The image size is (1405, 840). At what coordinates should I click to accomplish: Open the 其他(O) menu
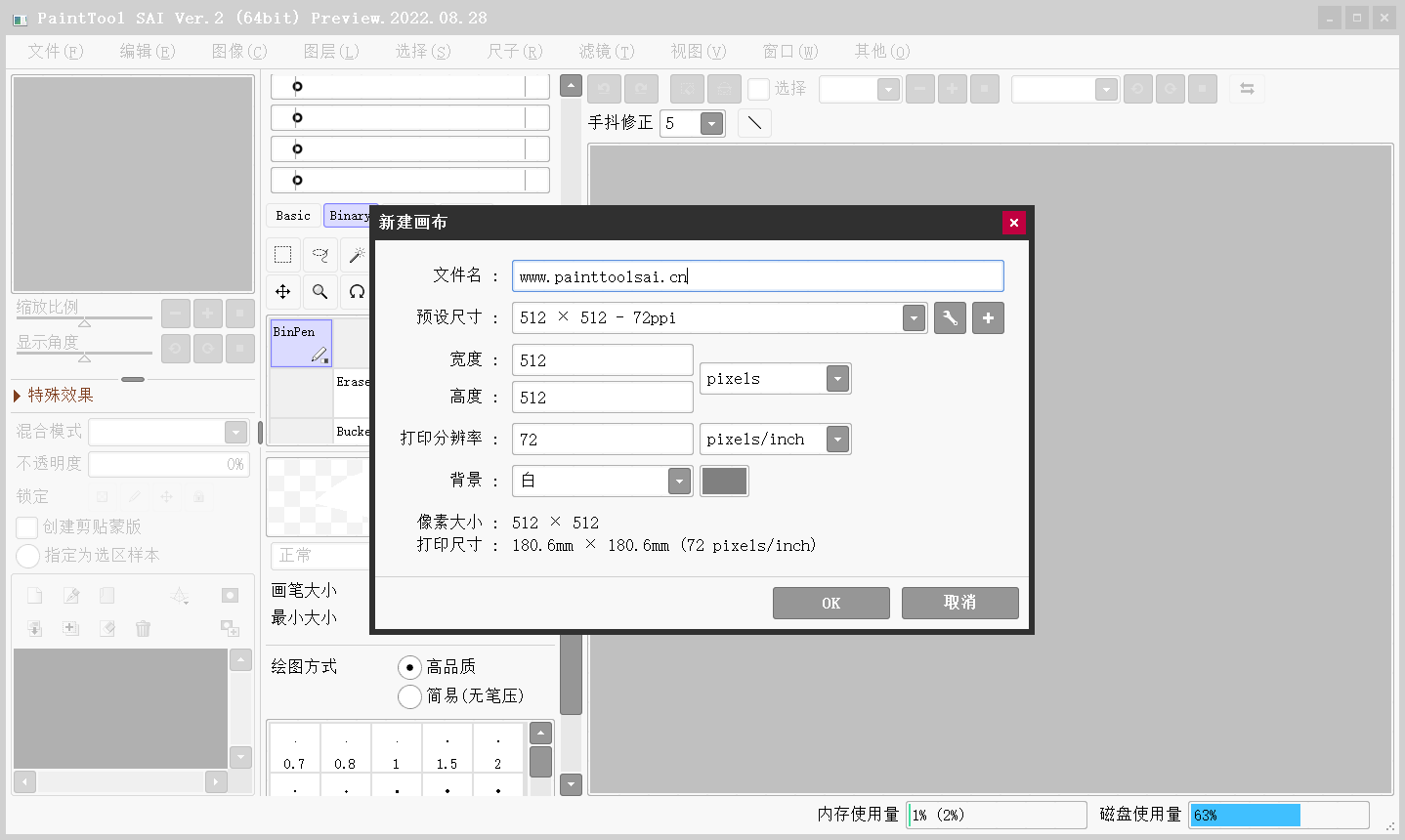point(882,51)
